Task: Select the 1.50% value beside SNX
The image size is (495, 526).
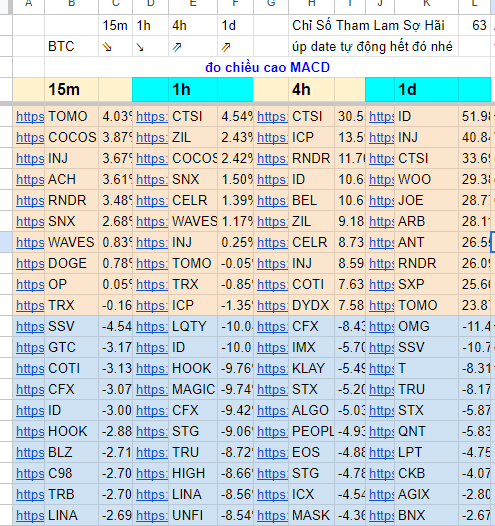Action: (235, 179)
